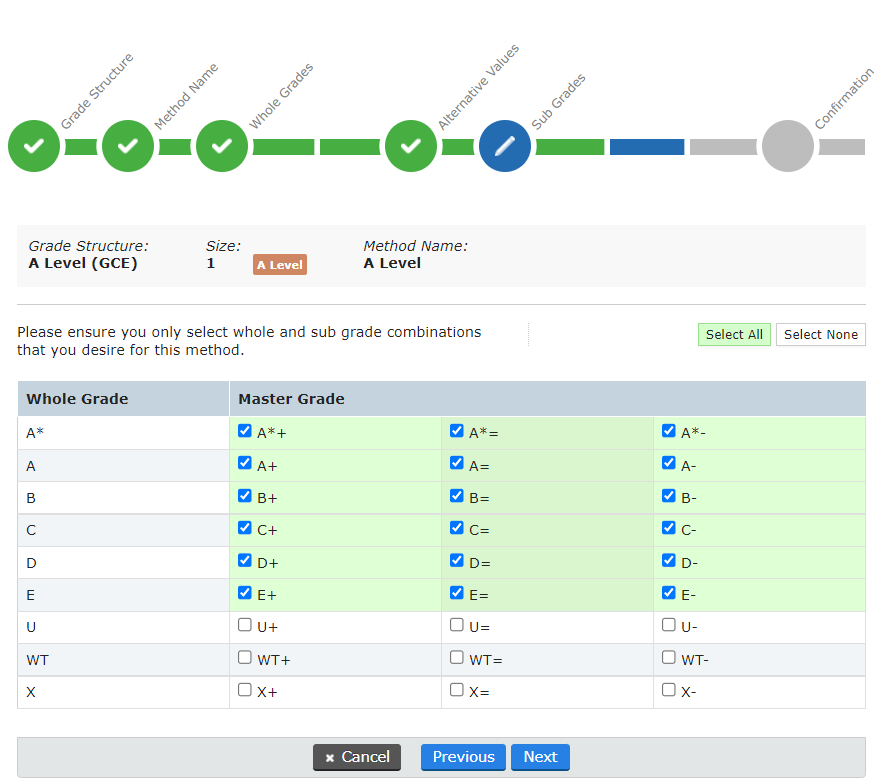The width and height of the screenshot is (883, 784).
Task: Click the orange A Level size badge
Action: click(x=279, y=265)
